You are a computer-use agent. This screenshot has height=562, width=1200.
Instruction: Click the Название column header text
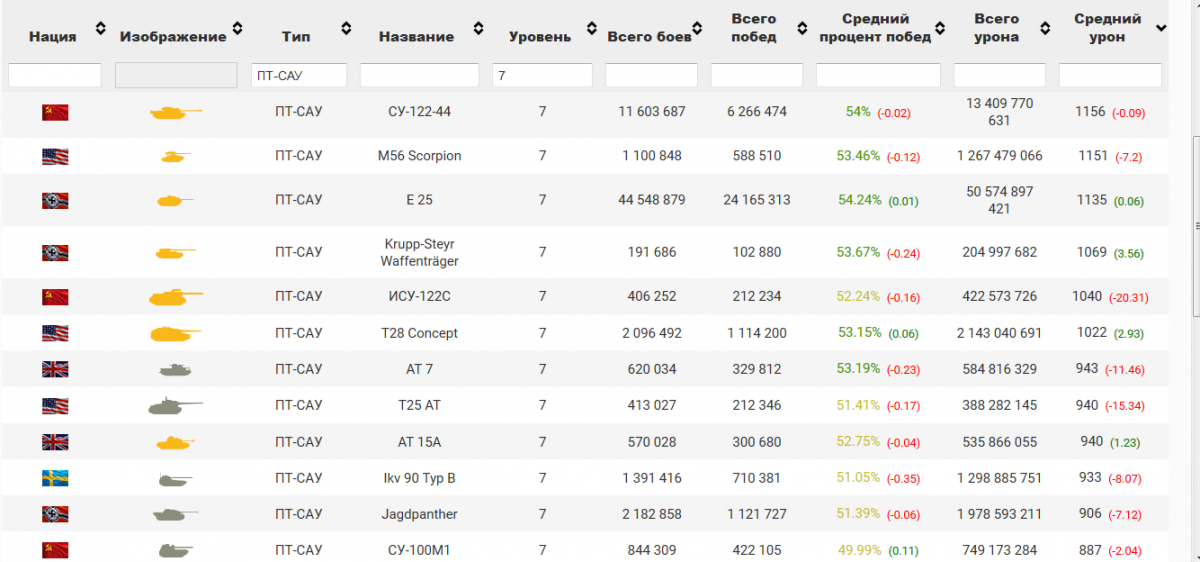point(416,37)
